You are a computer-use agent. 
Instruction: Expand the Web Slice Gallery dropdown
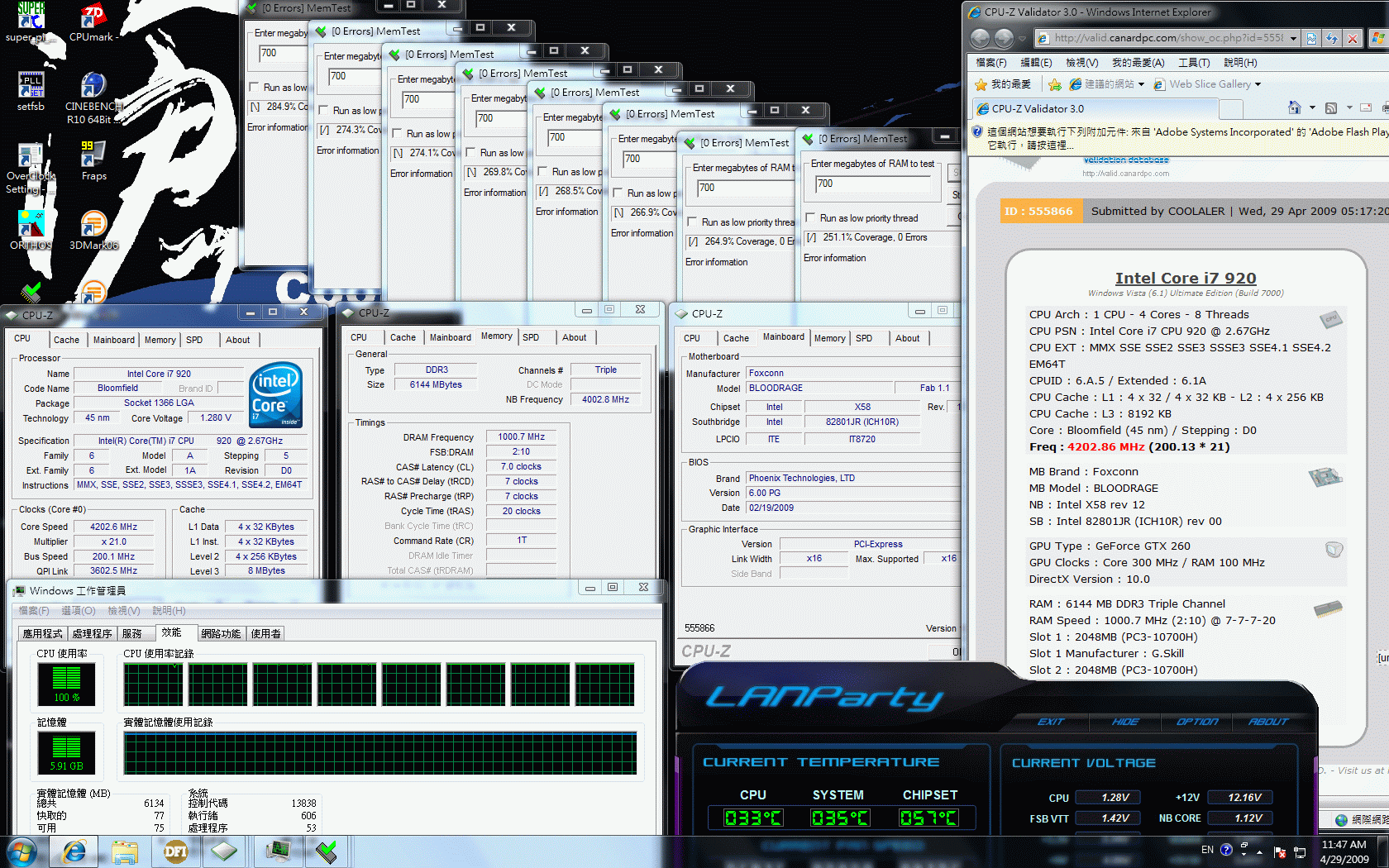(1258, 84)
